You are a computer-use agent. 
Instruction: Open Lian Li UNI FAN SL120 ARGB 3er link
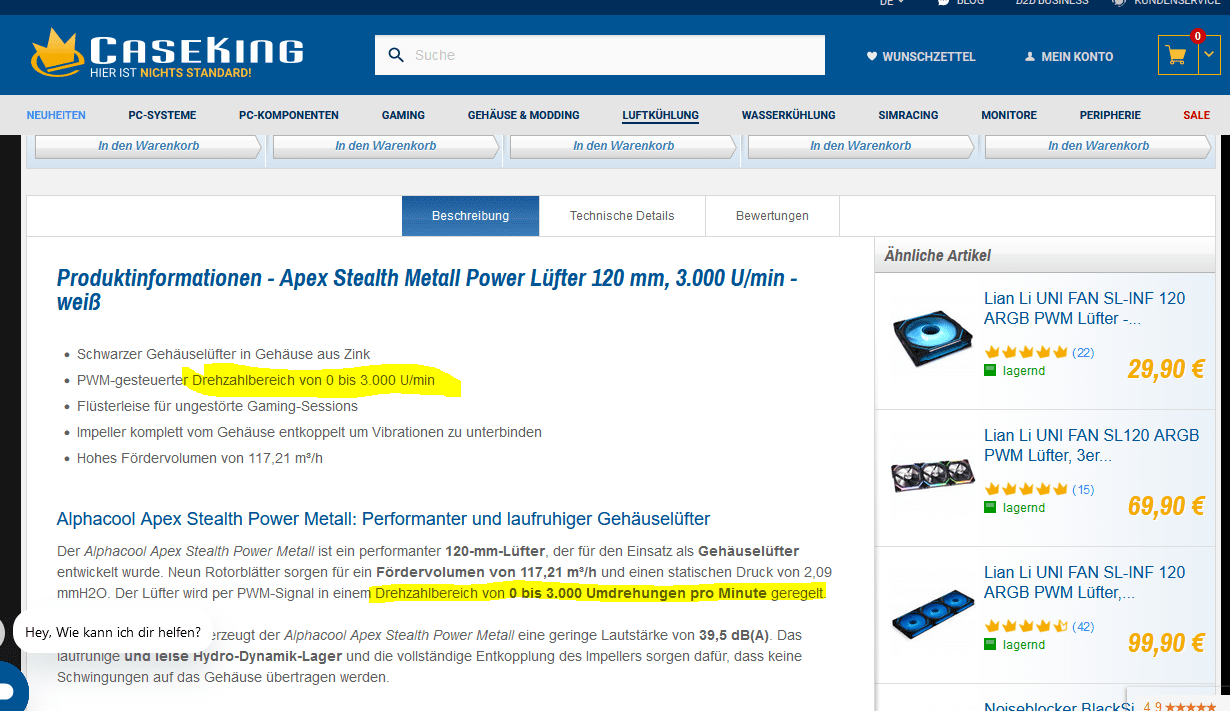click(x=1091, y=446)
